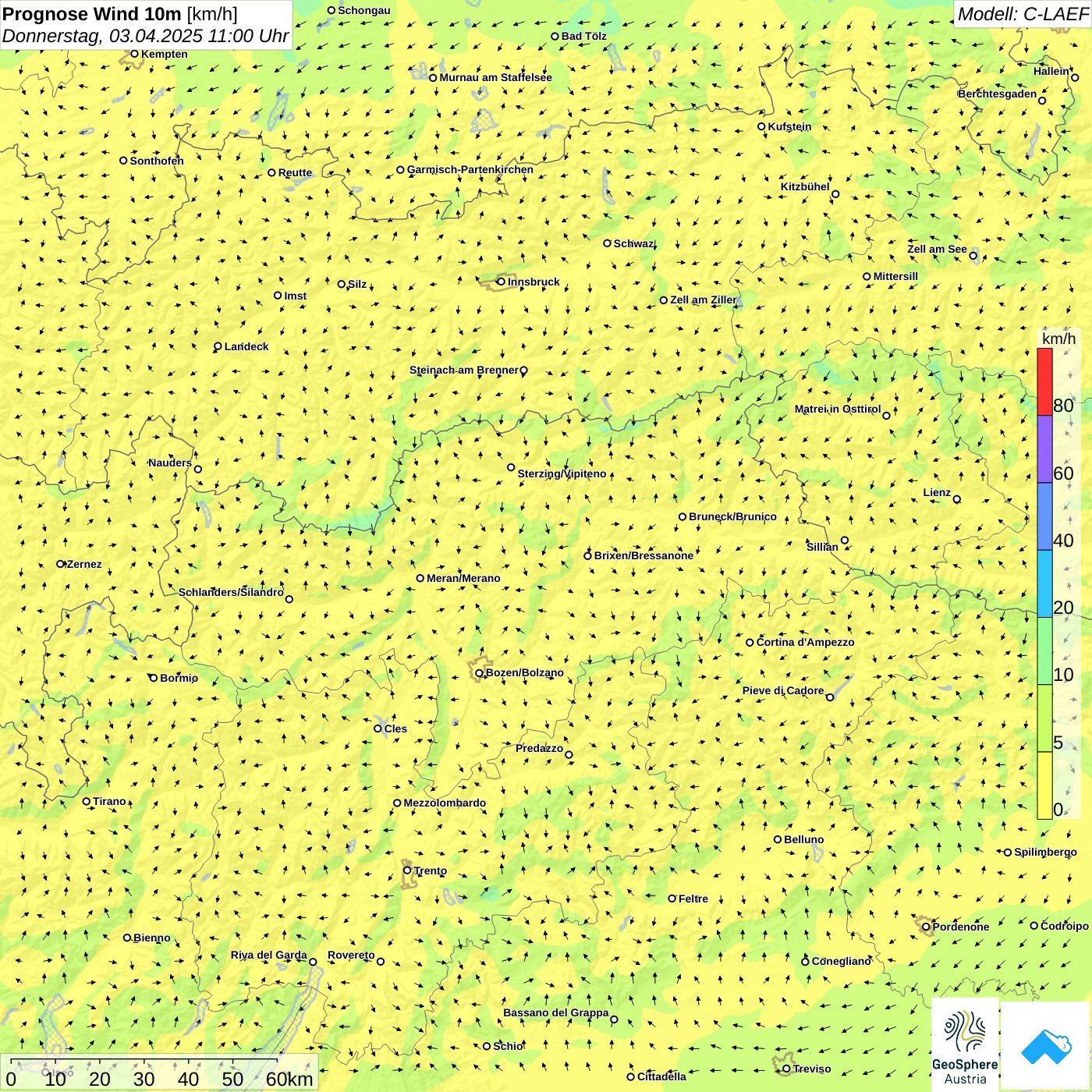Click the Sillian town label
Screen dimensions: 1092x1092
(822, 547)
